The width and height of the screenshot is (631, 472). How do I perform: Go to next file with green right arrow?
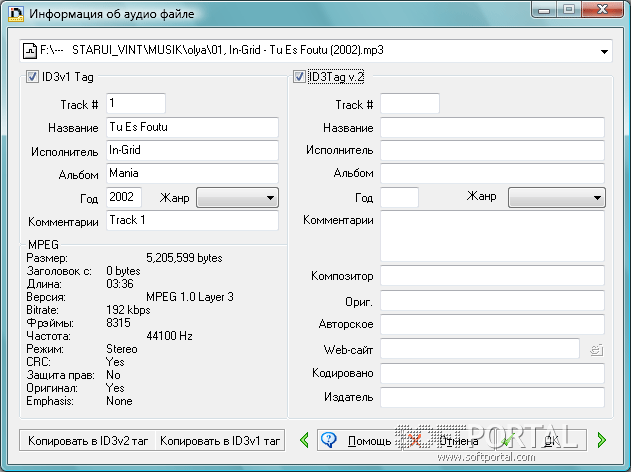602,440
